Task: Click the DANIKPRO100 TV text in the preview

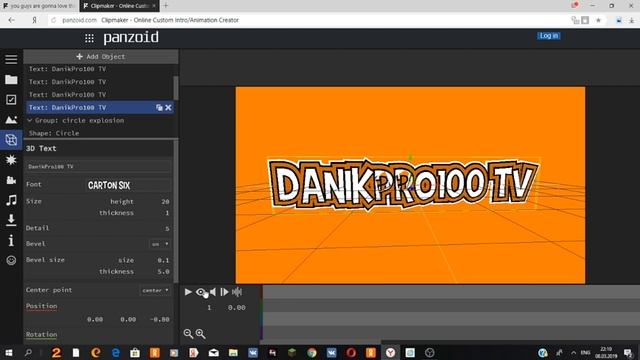Action: coord(404,184)
